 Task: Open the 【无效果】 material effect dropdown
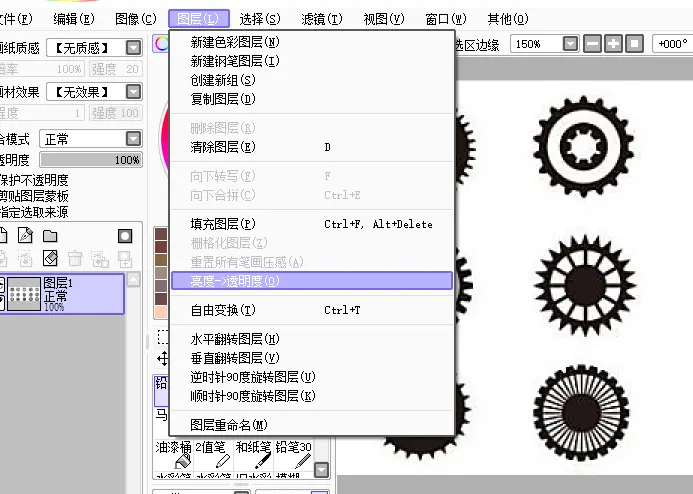[94, 92]
